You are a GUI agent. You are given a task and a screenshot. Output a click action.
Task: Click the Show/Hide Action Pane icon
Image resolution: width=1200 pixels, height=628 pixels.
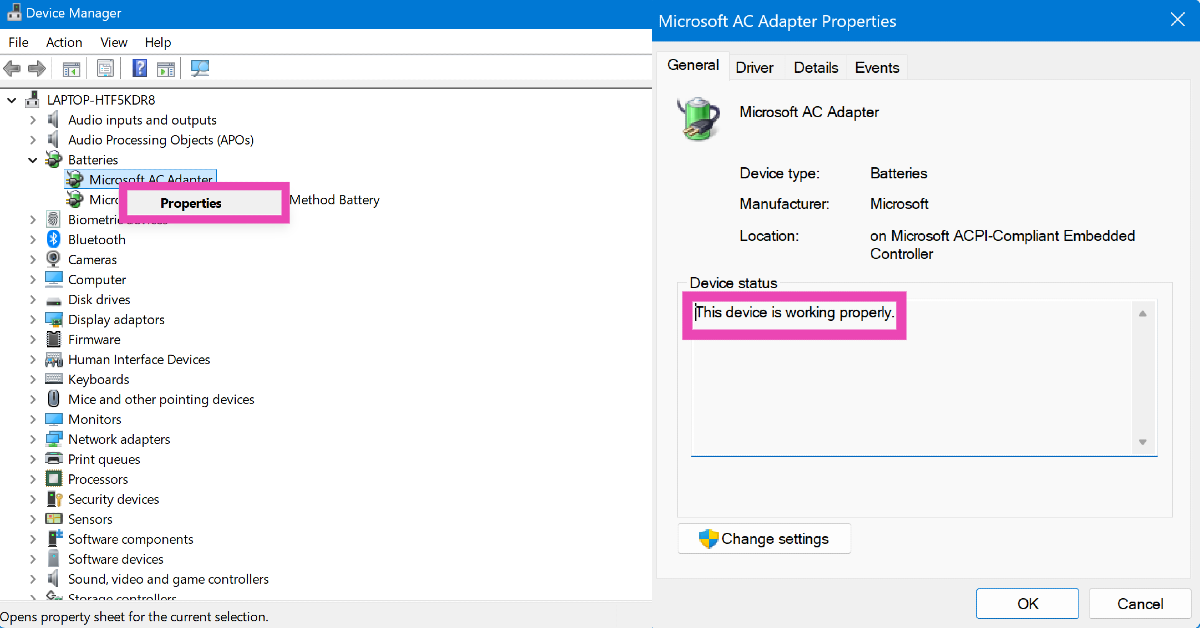[x=166, y=69]
